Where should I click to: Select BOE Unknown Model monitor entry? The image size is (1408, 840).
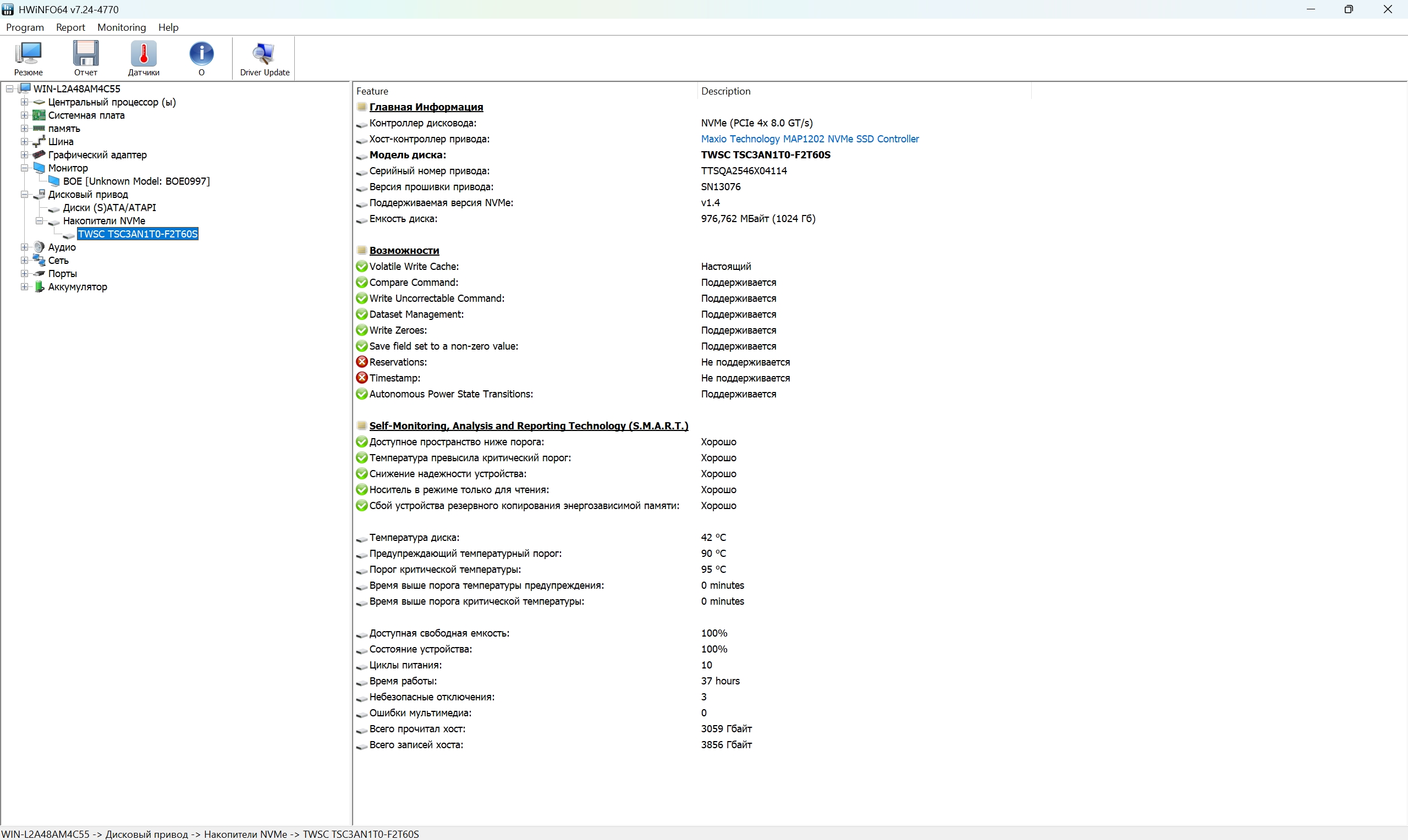click(x=136, y=181)
